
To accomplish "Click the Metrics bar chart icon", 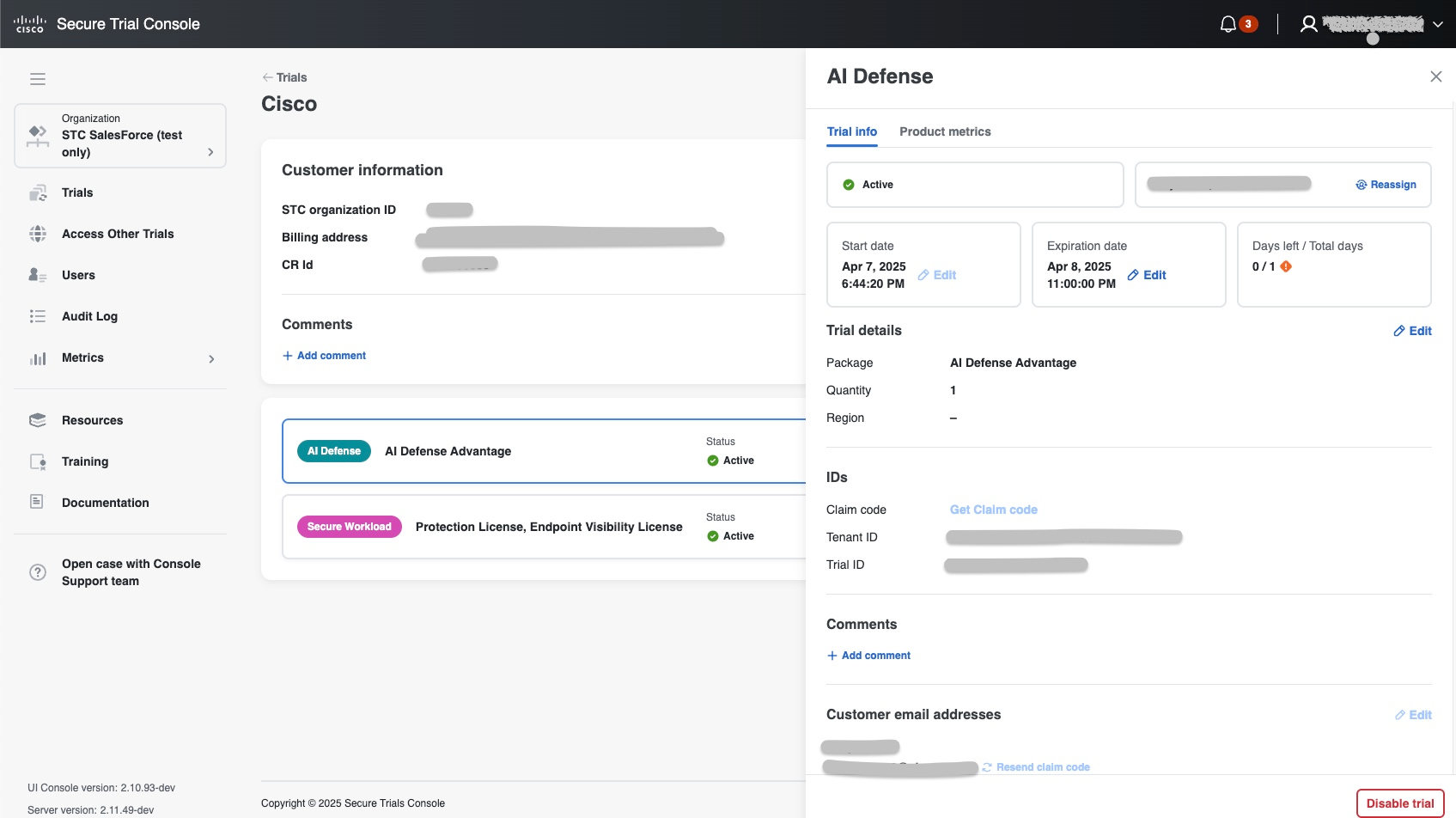I will point(38,358).
